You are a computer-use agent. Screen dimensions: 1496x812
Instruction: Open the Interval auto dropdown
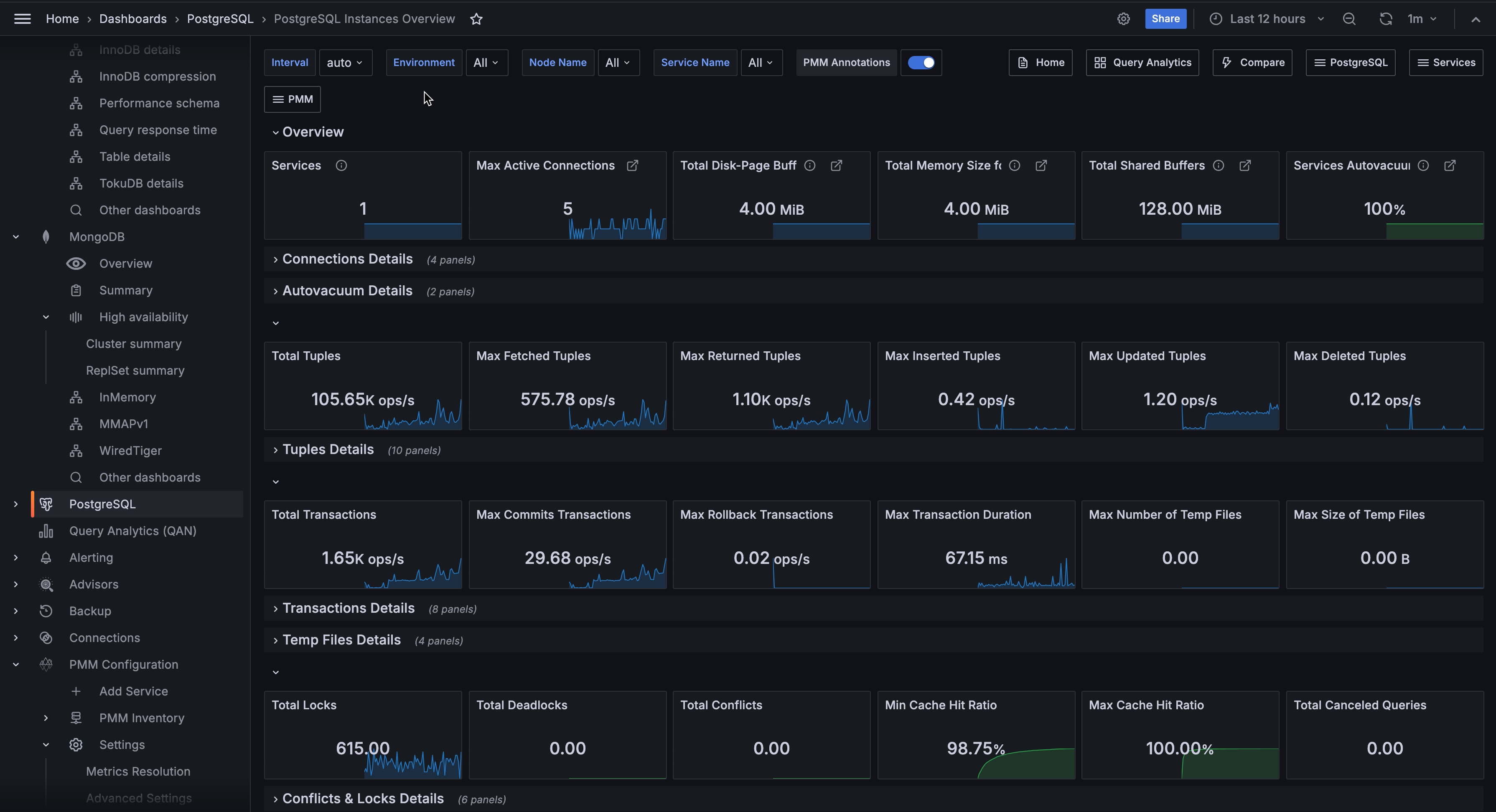346,62
